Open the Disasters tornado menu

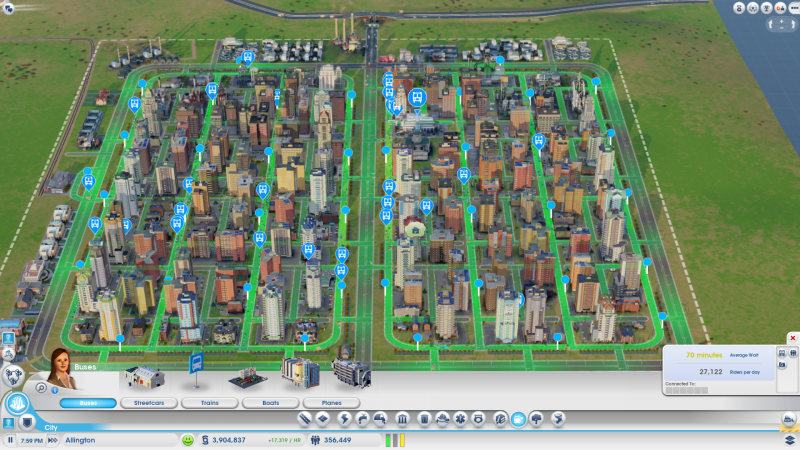pyautogui.click(x=558, y=419)
